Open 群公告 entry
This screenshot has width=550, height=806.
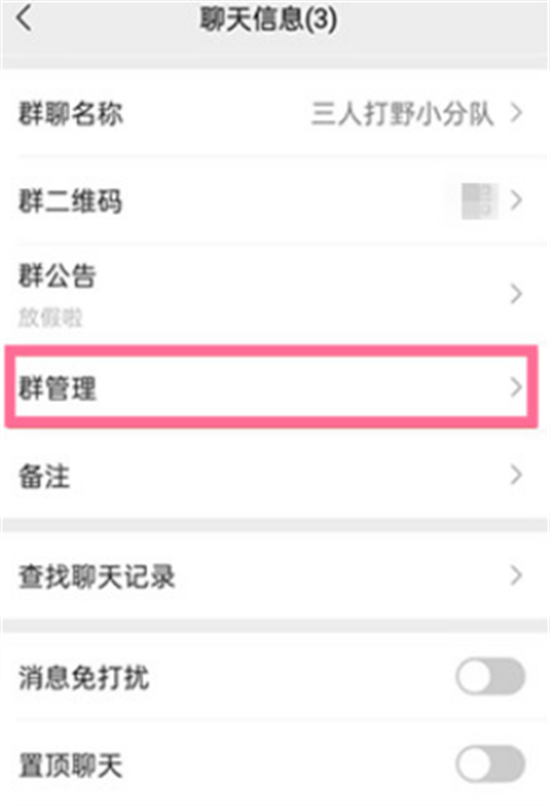tap(275, 294)
